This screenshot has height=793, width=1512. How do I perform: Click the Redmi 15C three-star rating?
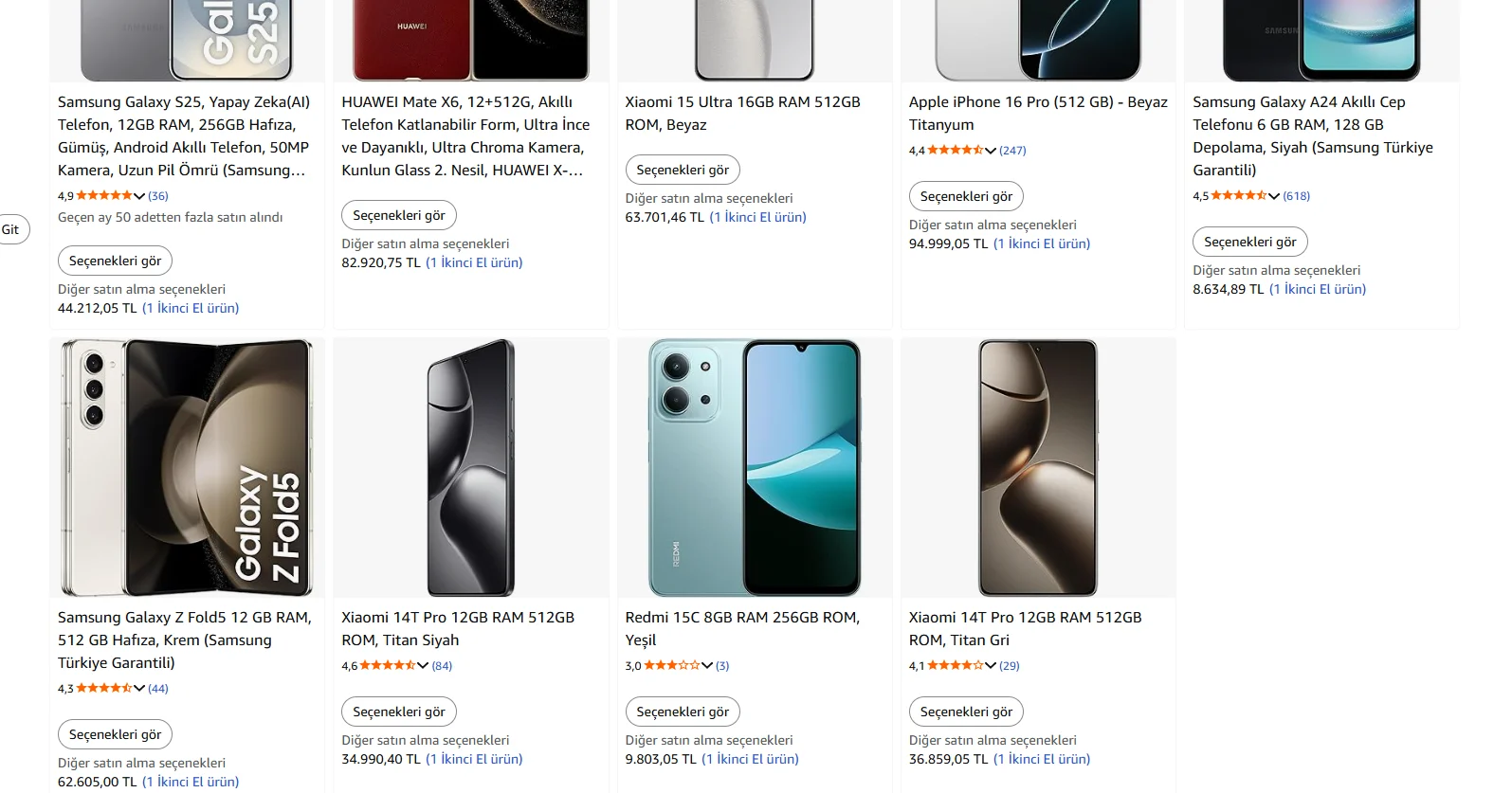671,666
